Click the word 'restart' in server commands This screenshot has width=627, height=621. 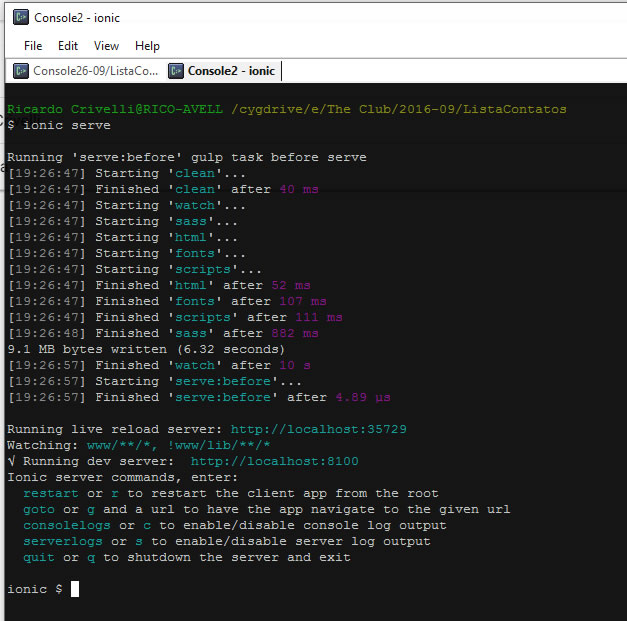[x=50, y=493]
